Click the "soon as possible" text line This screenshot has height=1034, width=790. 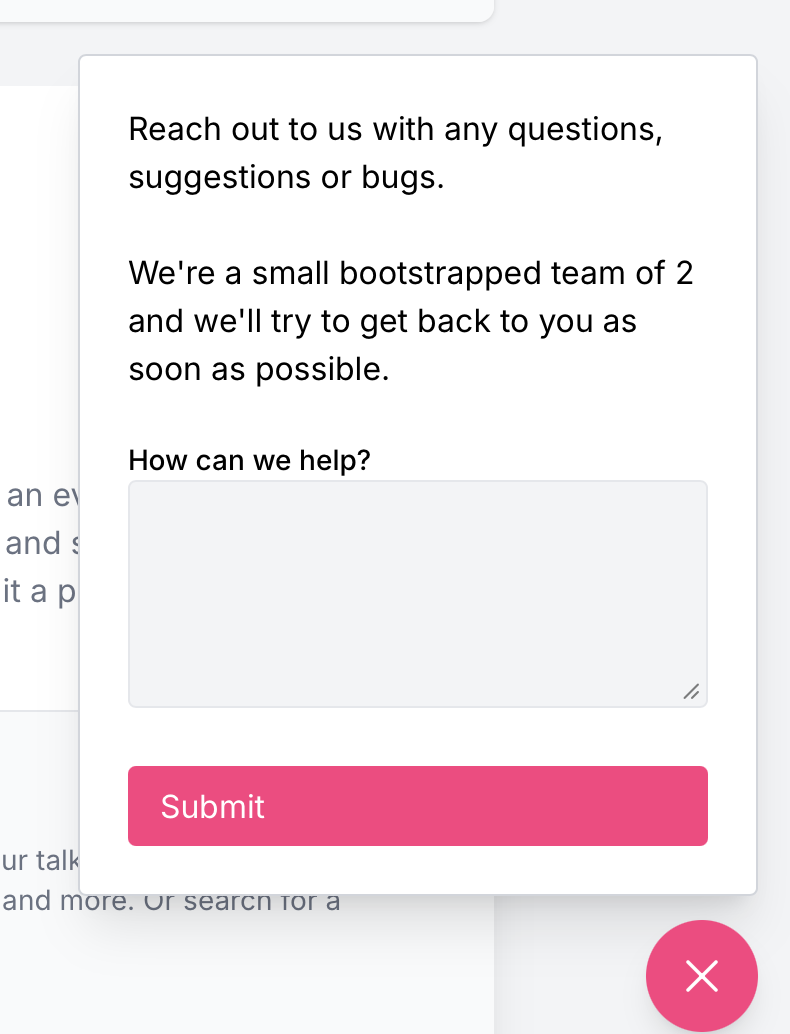click(x=258, y=369)
